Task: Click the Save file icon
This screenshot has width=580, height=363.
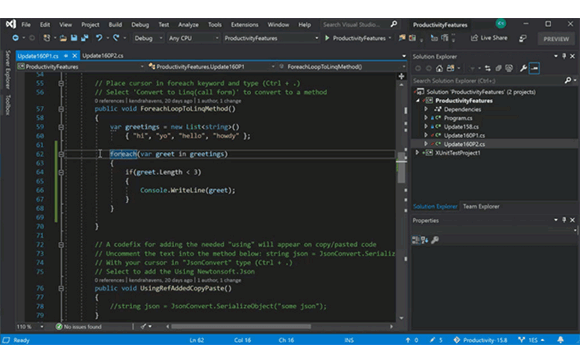Action: pyautogui.click(x=74, y=38)
